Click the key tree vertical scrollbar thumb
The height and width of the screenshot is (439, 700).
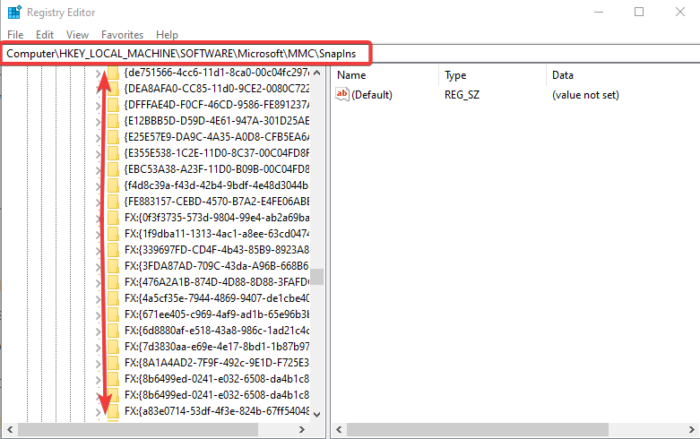(x=317, y=277)
